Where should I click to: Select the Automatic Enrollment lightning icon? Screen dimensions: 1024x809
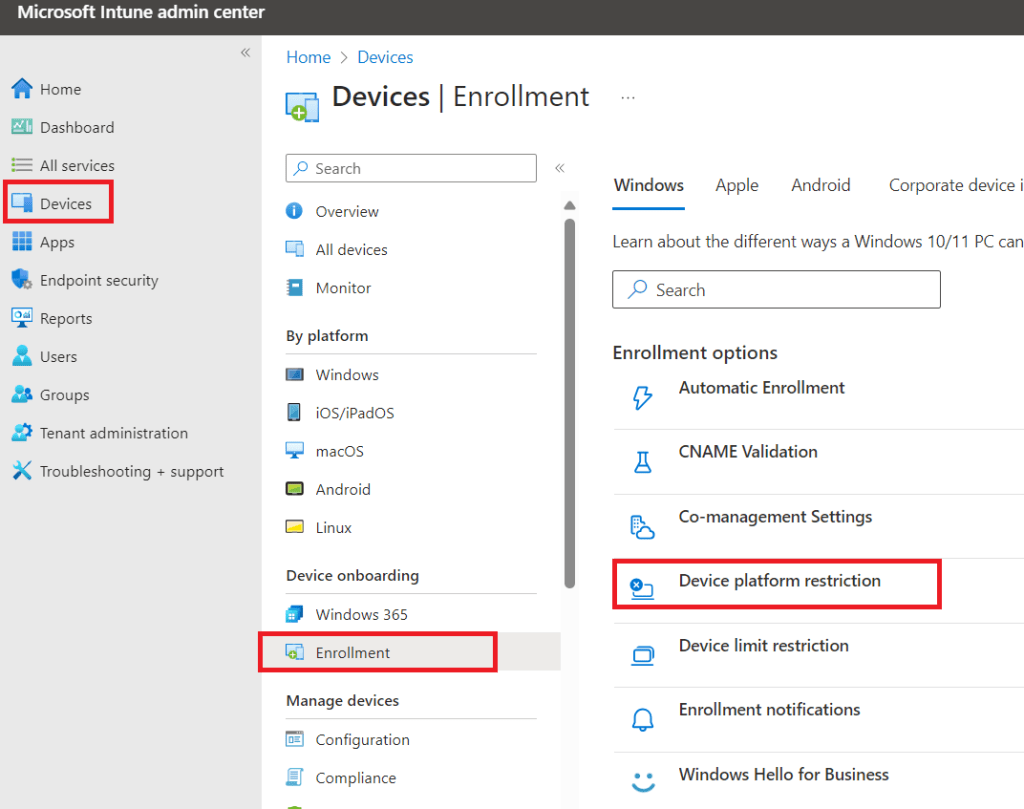click(x=642, y=398)
